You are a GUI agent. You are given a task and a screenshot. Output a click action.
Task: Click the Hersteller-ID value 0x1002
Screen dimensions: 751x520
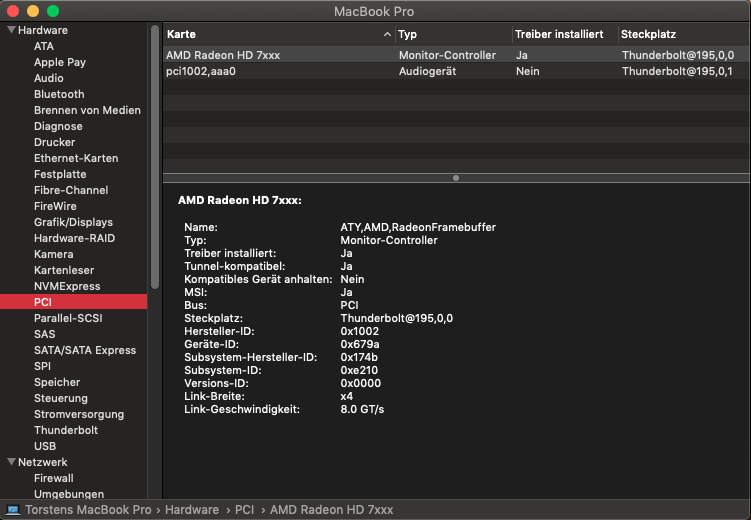[x=360, y=331]
